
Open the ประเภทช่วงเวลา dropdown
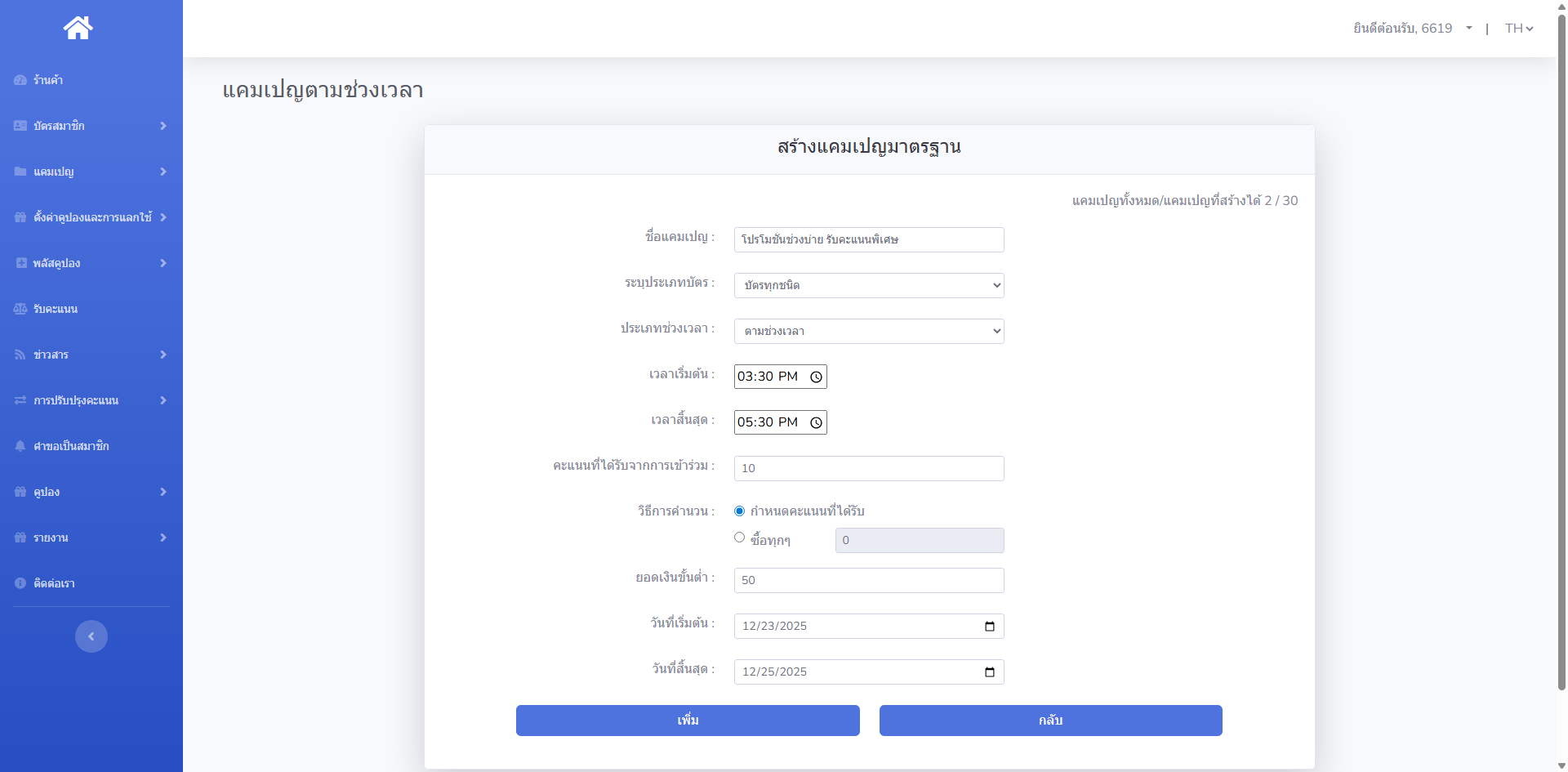[869, 331]
